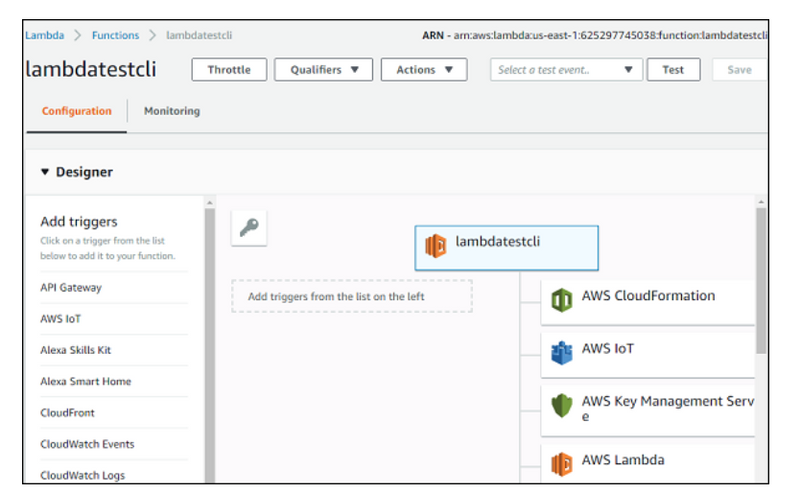
Task: Add Alexa Skills Kit trigger
Action: click(76, 350)
